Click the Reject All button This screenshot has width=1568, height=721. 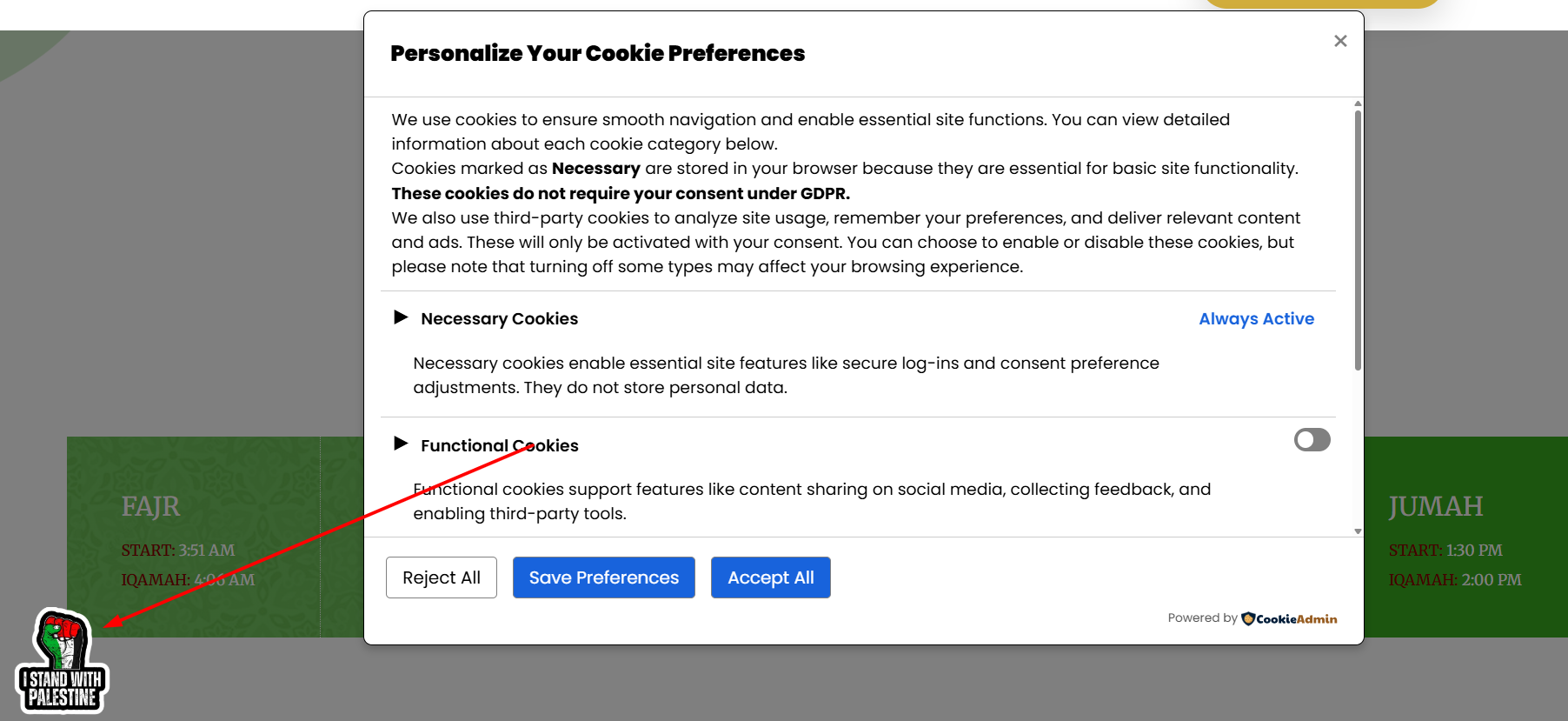tap(442, 577)
